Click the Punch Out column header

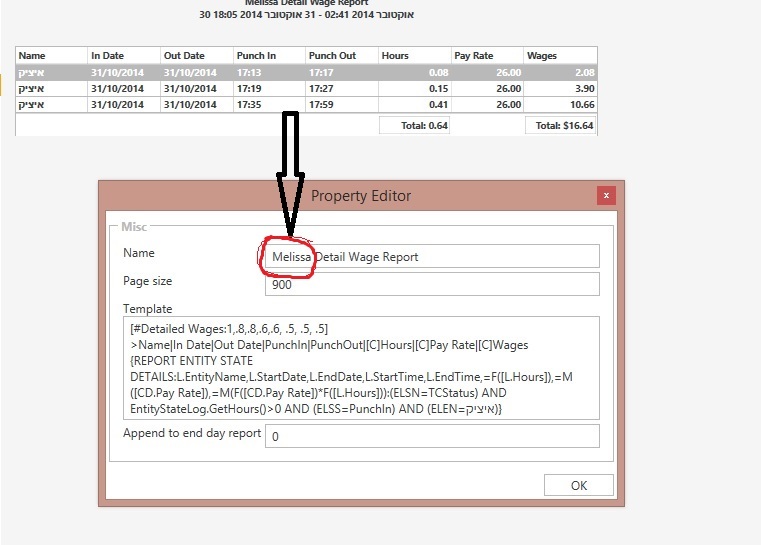pyautogui.click(x=342, y=55)
